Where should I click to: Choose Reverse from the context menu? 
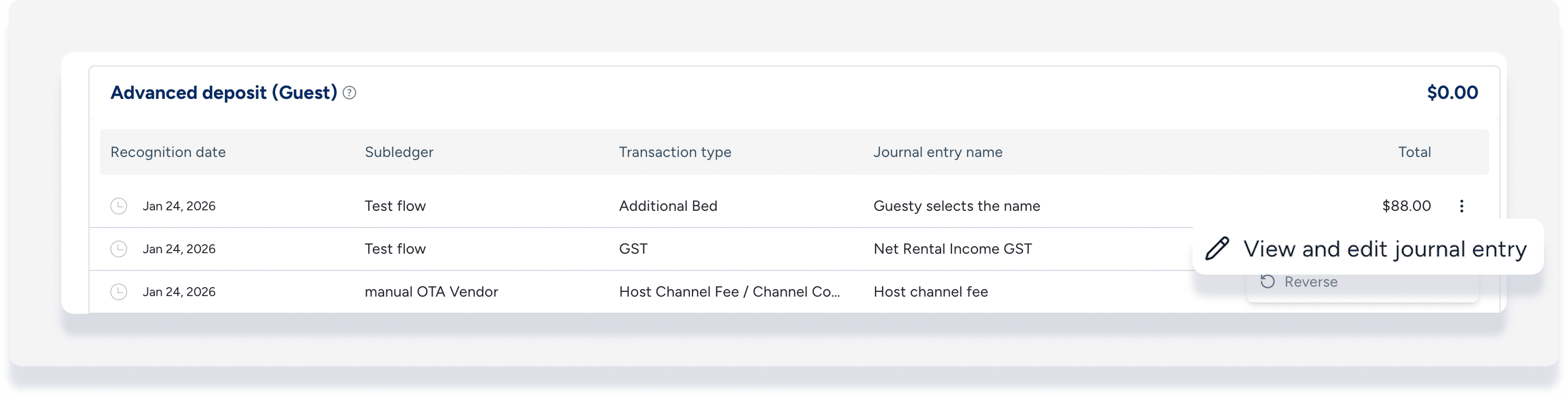tap(1311, 282)
